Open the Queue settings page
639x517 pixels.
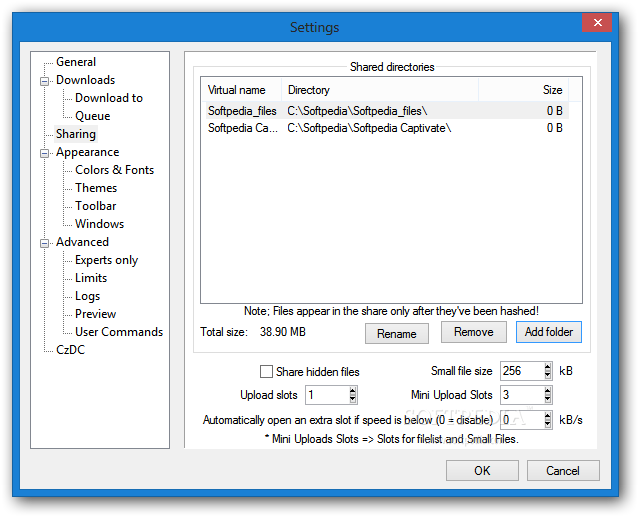point(93,116)
